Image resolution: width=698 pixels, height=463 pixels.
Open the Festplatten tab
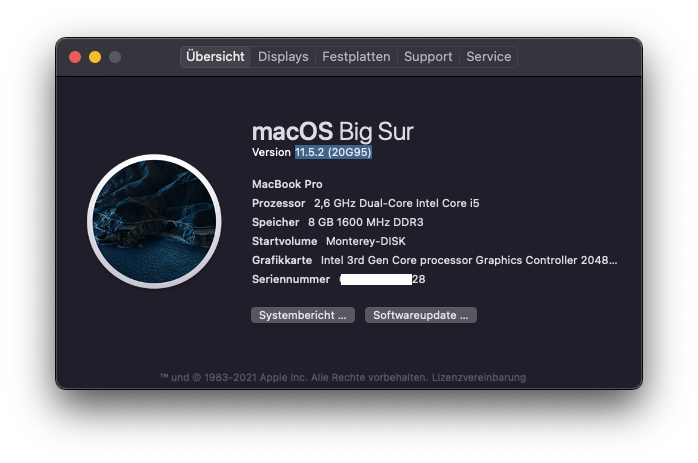[356, 57]
